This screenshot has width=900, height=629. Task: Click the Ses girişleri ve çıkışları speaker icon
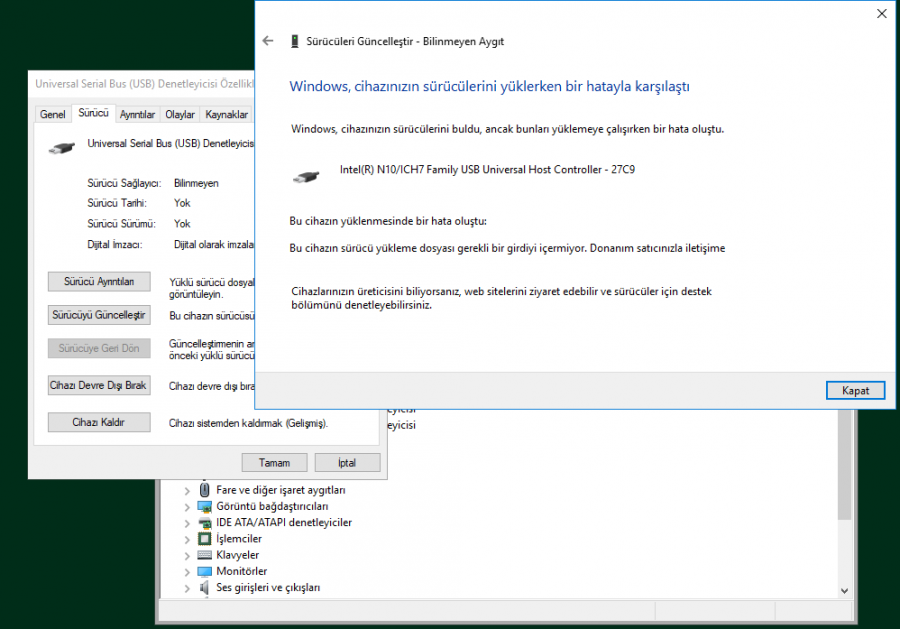205,587
